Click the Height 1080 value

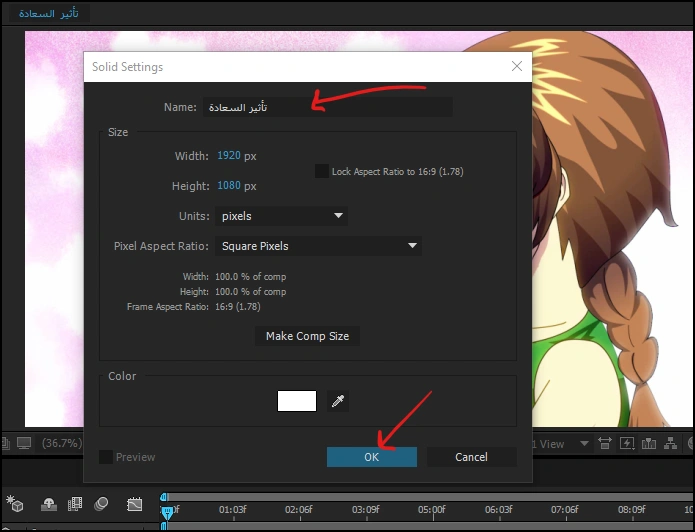229,185
